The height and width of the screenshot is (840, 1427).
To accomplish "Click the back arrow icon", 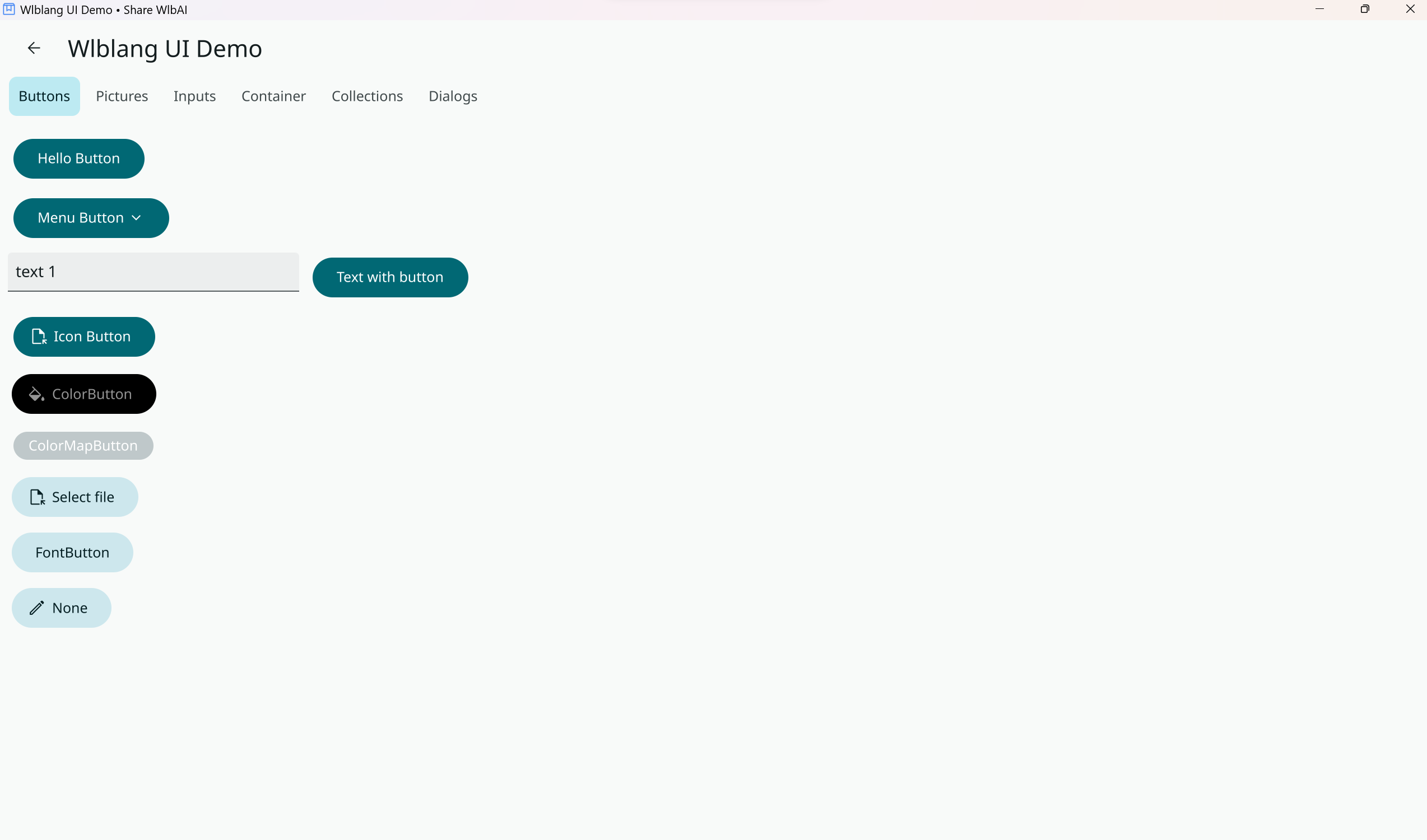I will pos(34,48).
